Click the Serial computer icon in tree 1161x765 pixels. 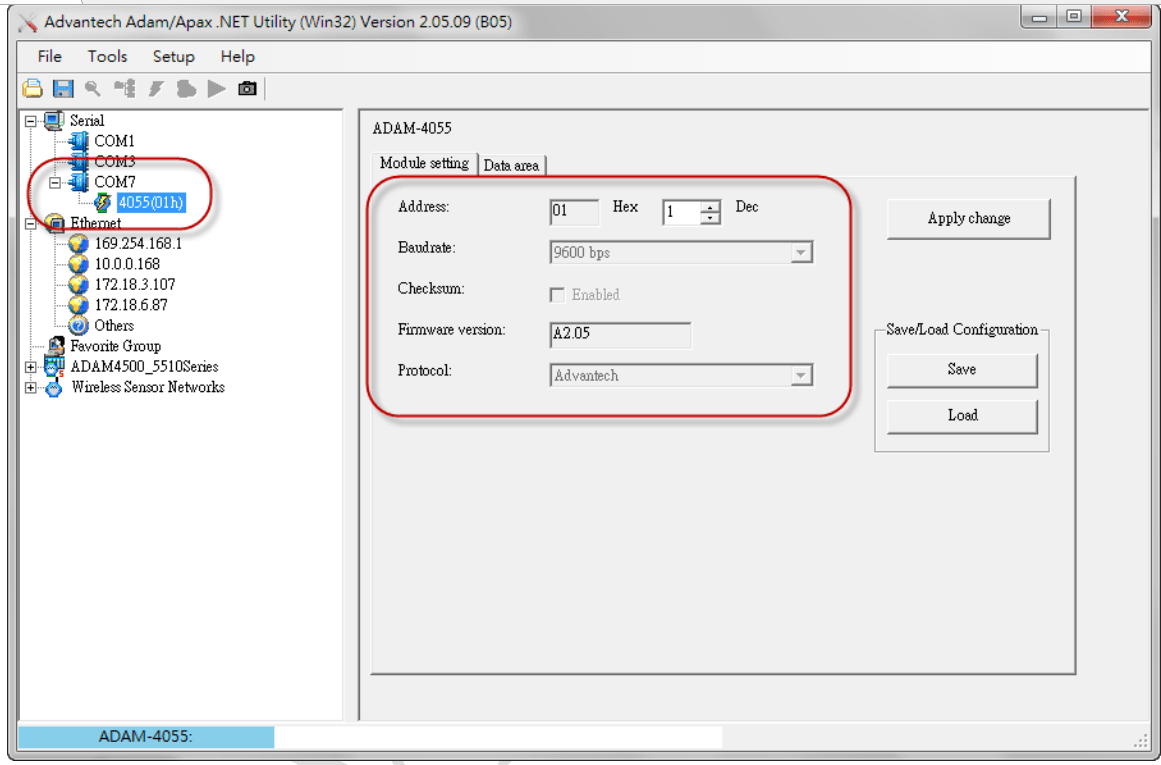pyautogui.click(x=54, y=120)
